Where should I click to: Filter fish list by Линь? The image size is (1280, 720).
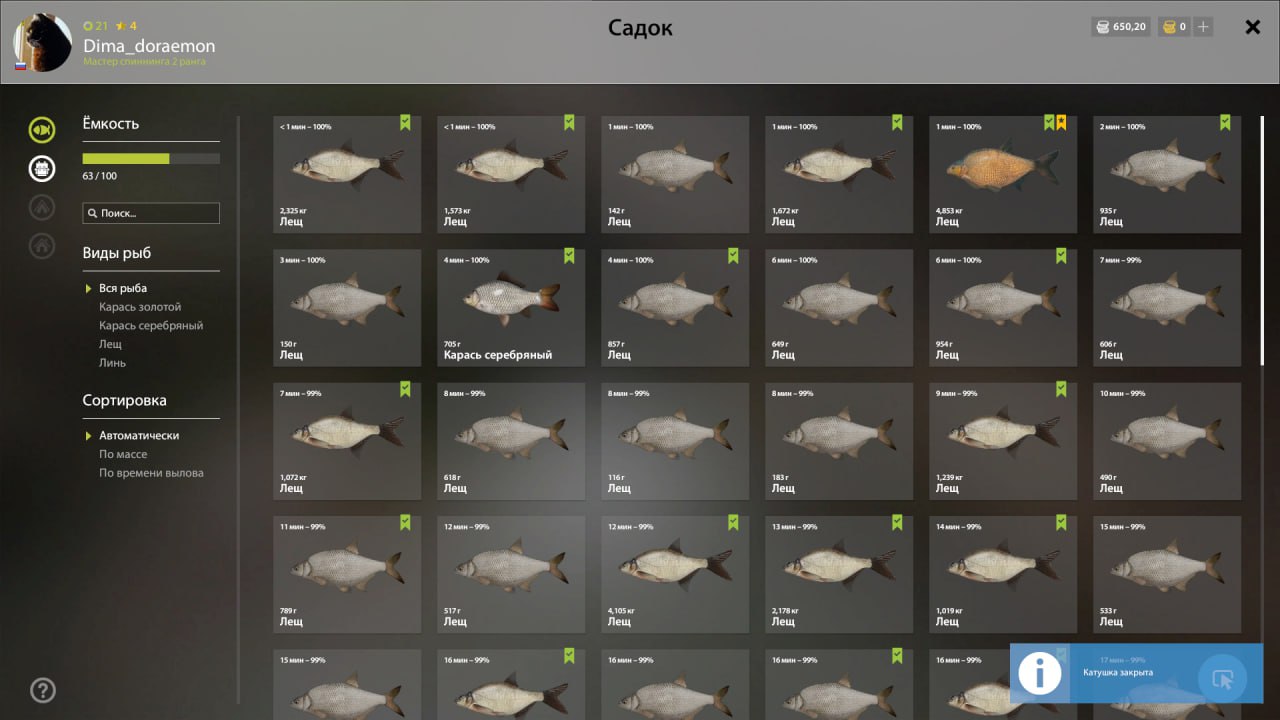click(x=112, y=363)
